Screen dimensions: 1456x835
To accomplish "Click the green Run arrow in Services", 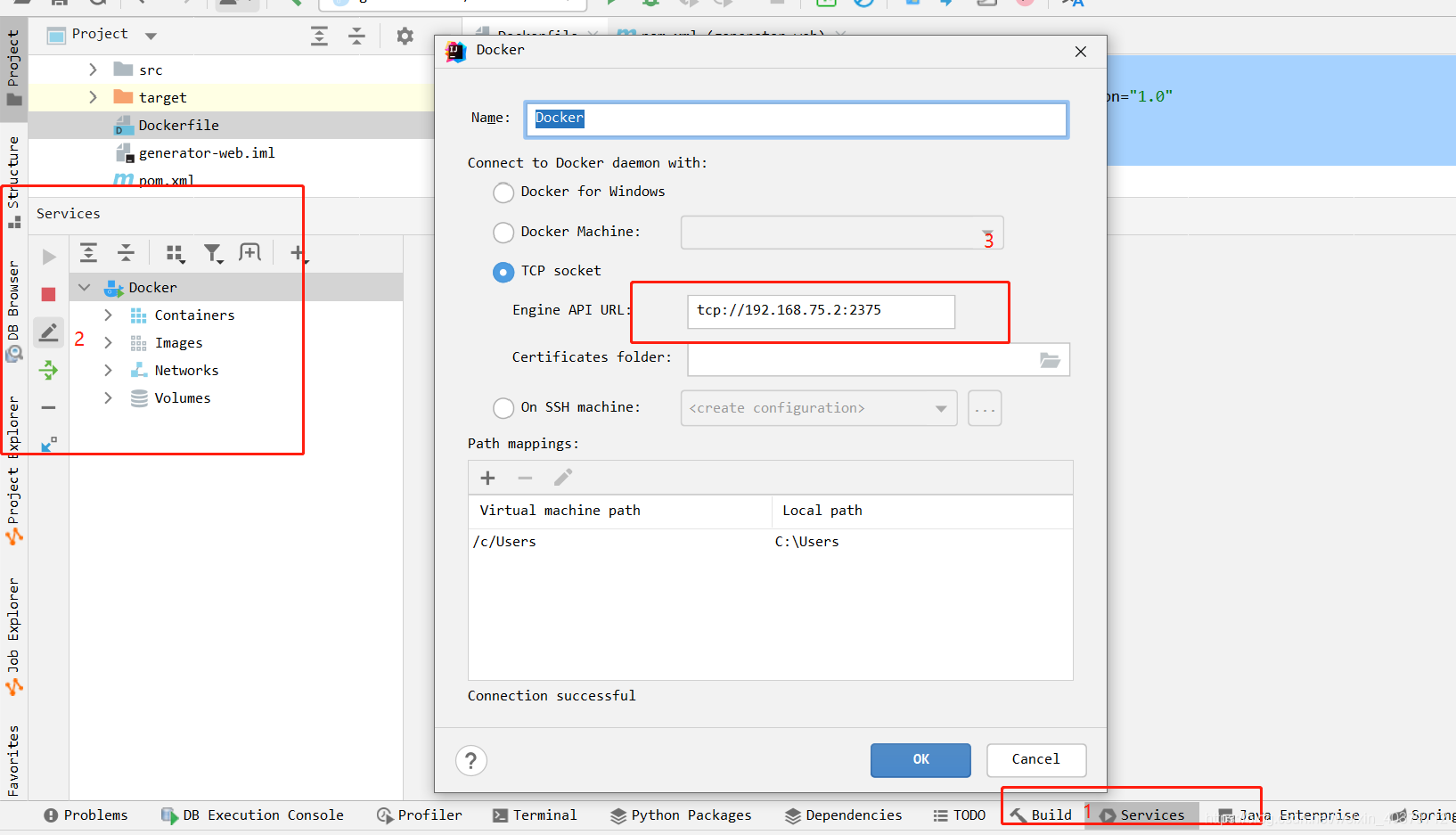I will (x=49, y=257).
